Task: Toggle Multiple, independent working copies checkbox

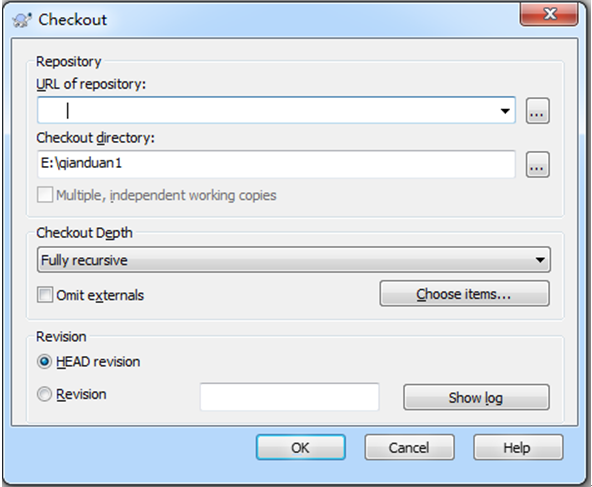Action: 45,195
